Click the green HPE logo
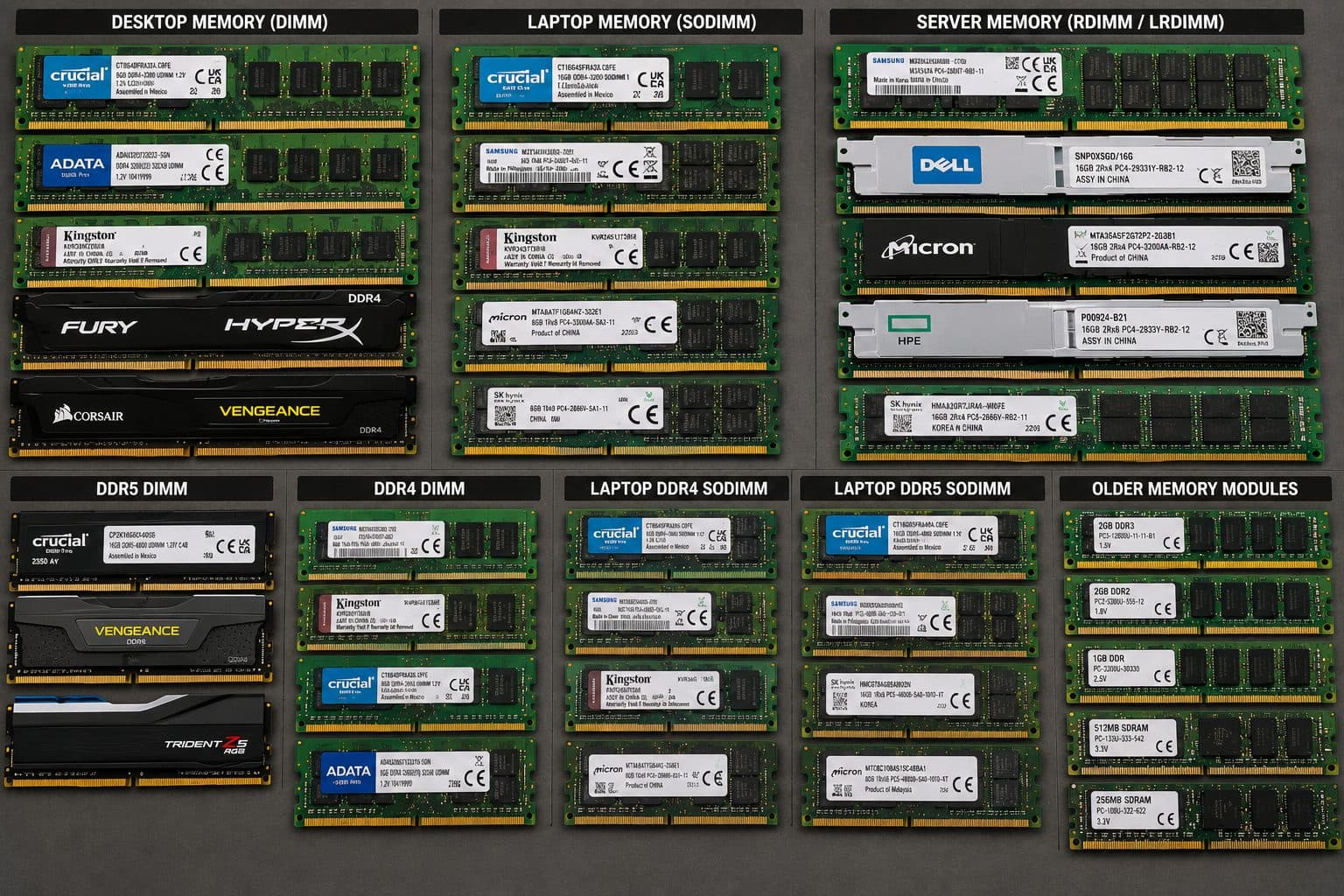This screenshot has height=896, width=1344. coord(909,325)
